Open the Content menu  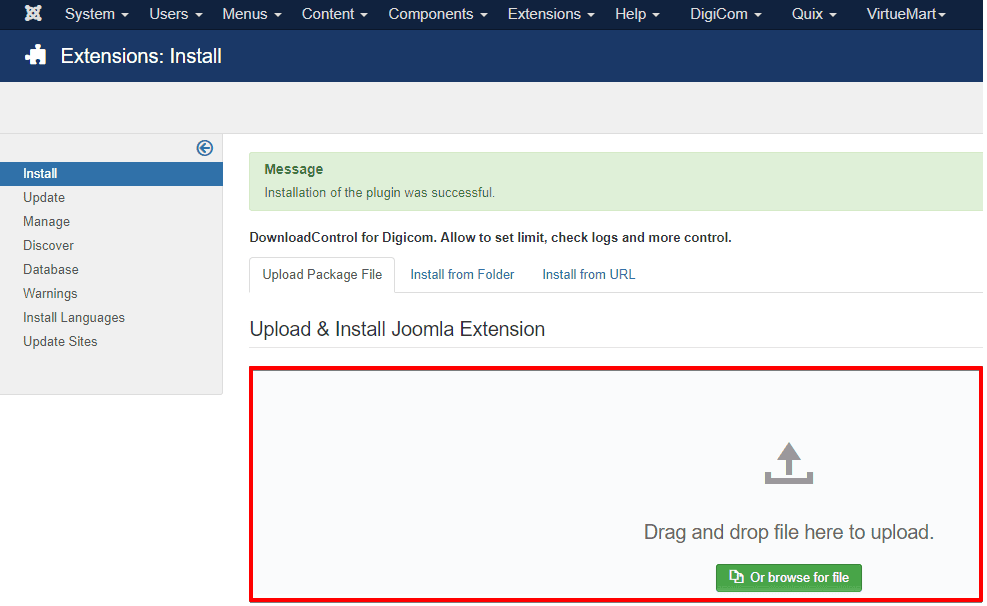[334, 14]
